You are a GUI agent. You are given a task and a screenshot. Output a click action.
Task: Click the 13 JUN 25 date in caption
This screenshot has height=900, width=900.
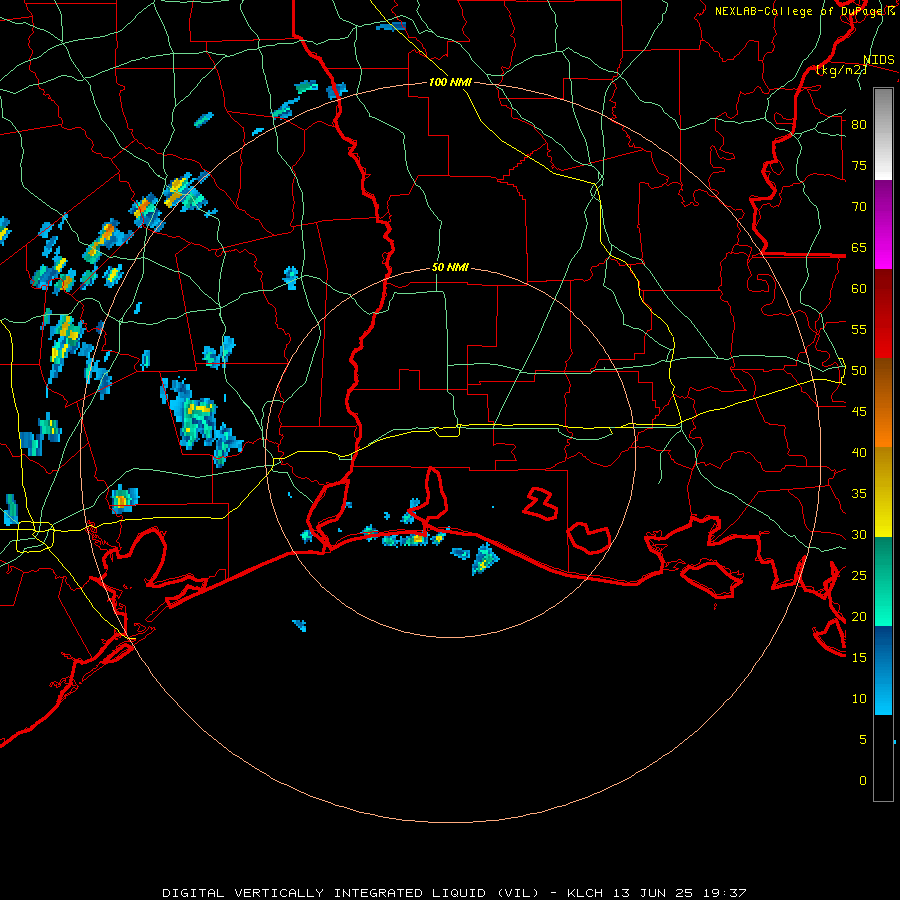point(654,893)
